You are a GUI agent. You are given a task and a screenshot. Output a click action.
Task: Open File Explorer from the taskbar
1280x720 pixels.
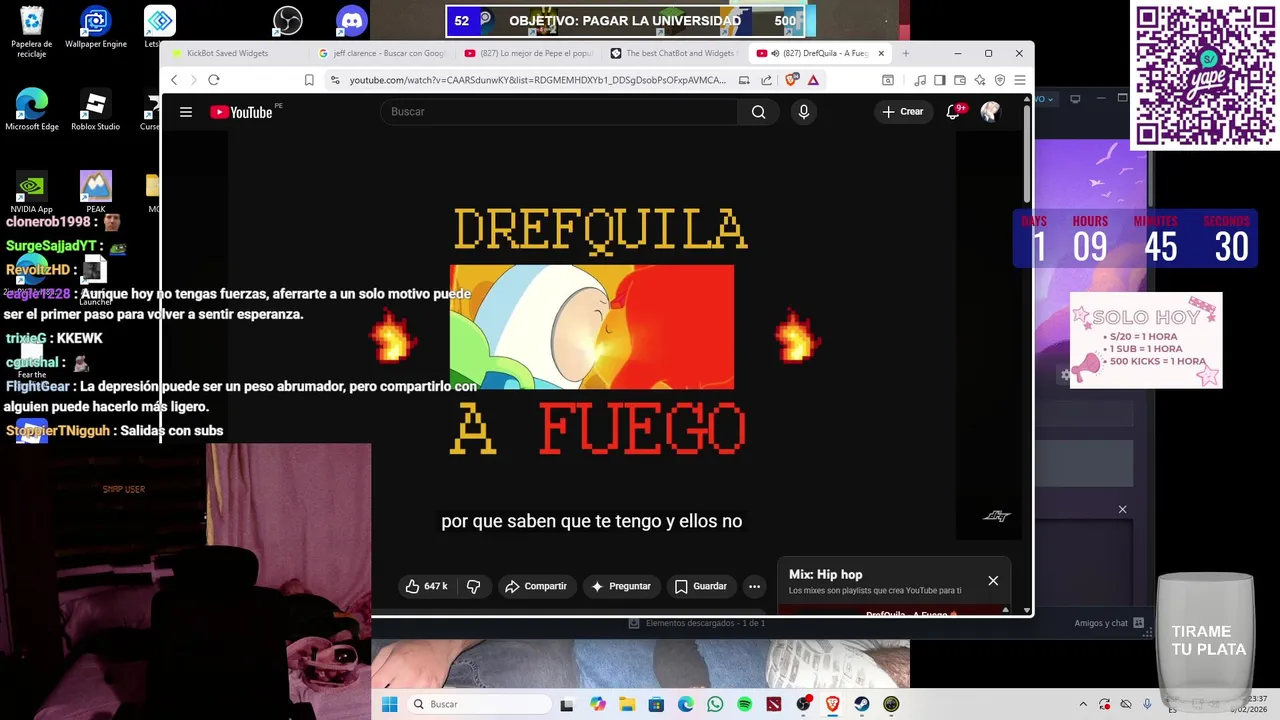[627, 704]
